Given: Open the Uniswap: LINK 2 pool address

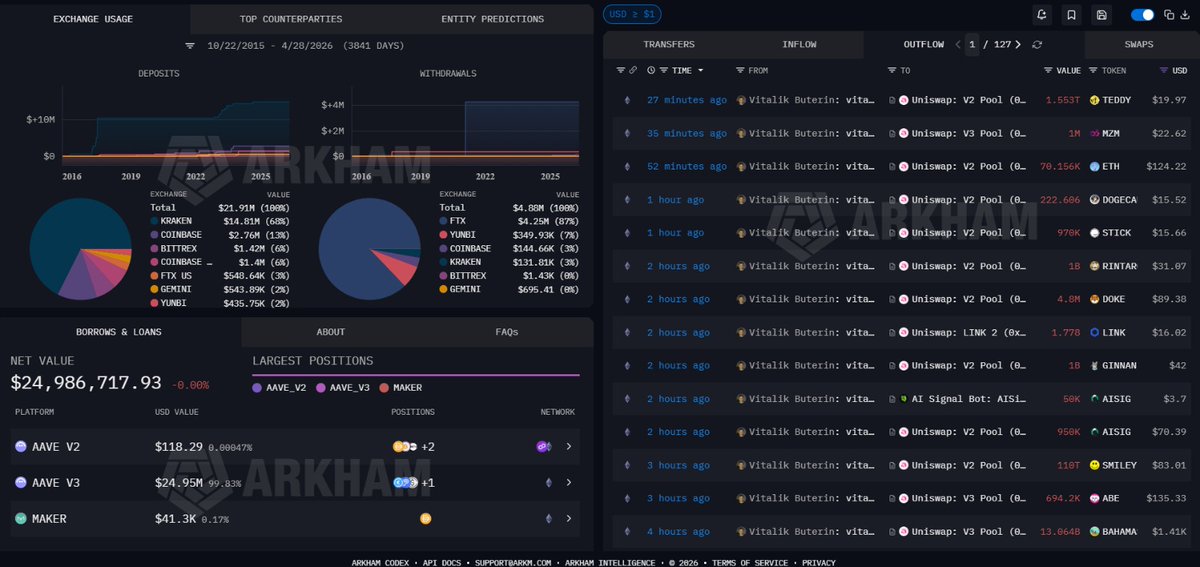Looking at the screenshot, I should tap(967, 332).
